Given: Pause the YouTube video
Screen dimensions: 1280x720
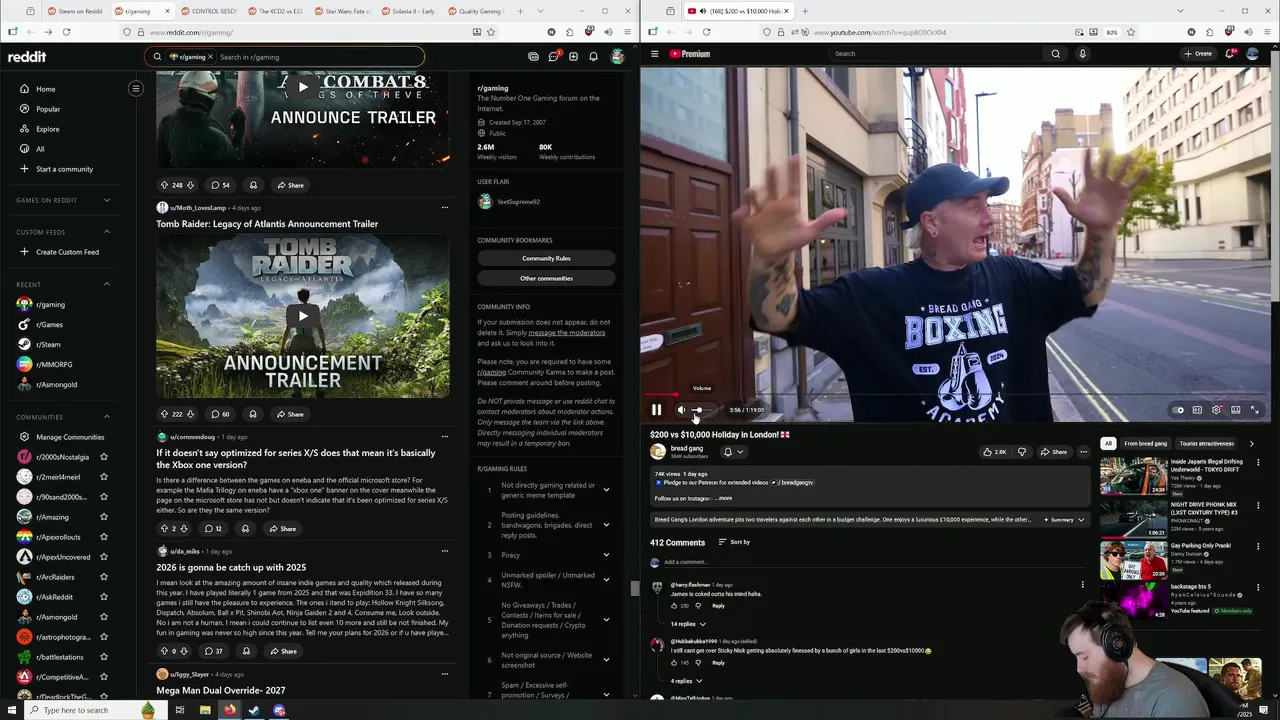Looking at the screenshot, I should tap(656, 410).
